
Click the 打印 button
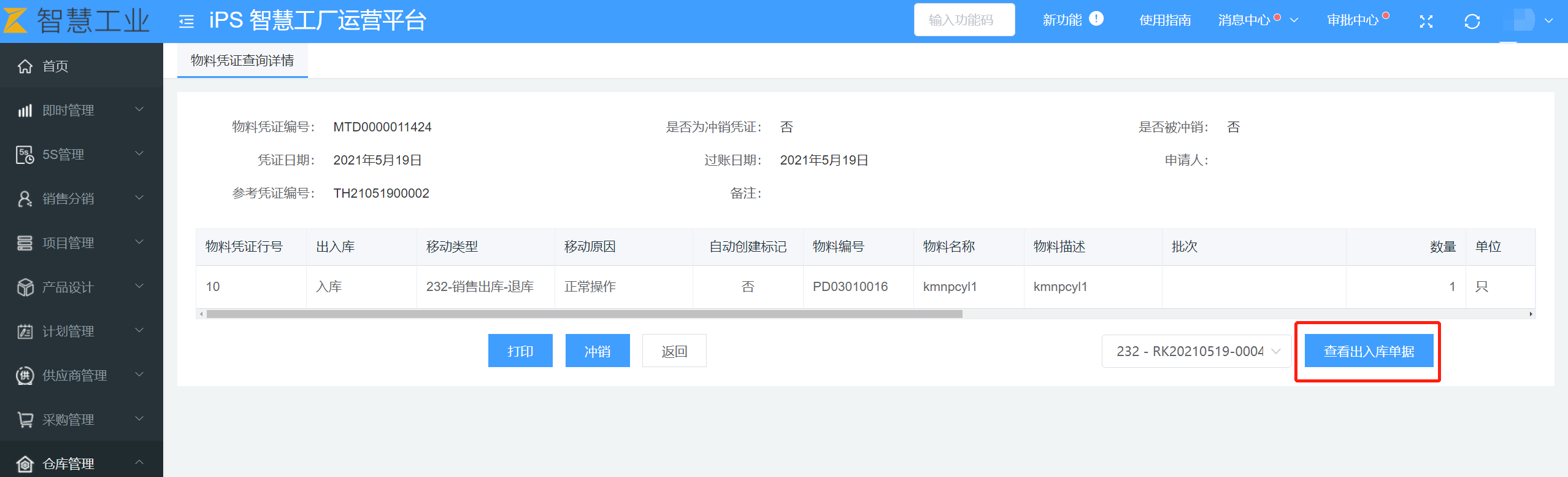[520, 351]
